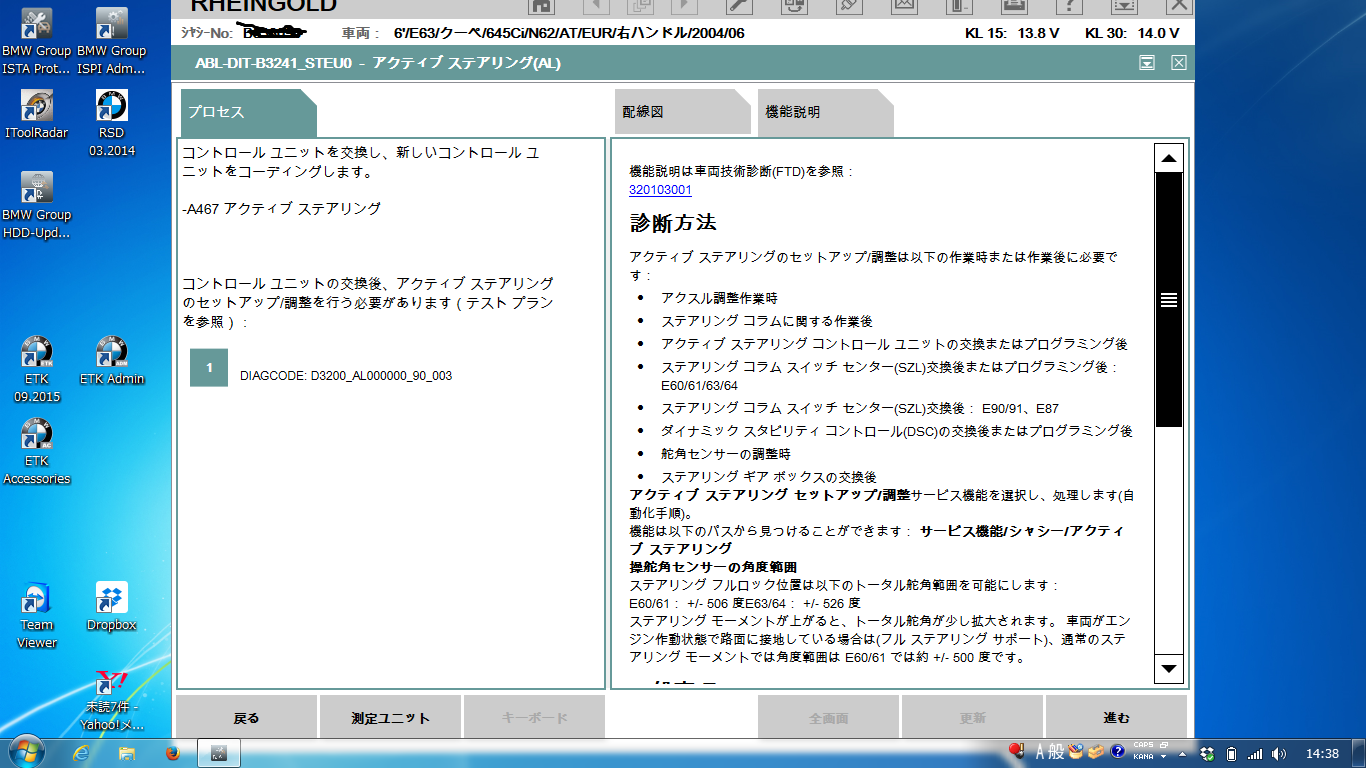
Task: Click the KL 30: 14.0 V reading
Action: (x=1132, y=33)
